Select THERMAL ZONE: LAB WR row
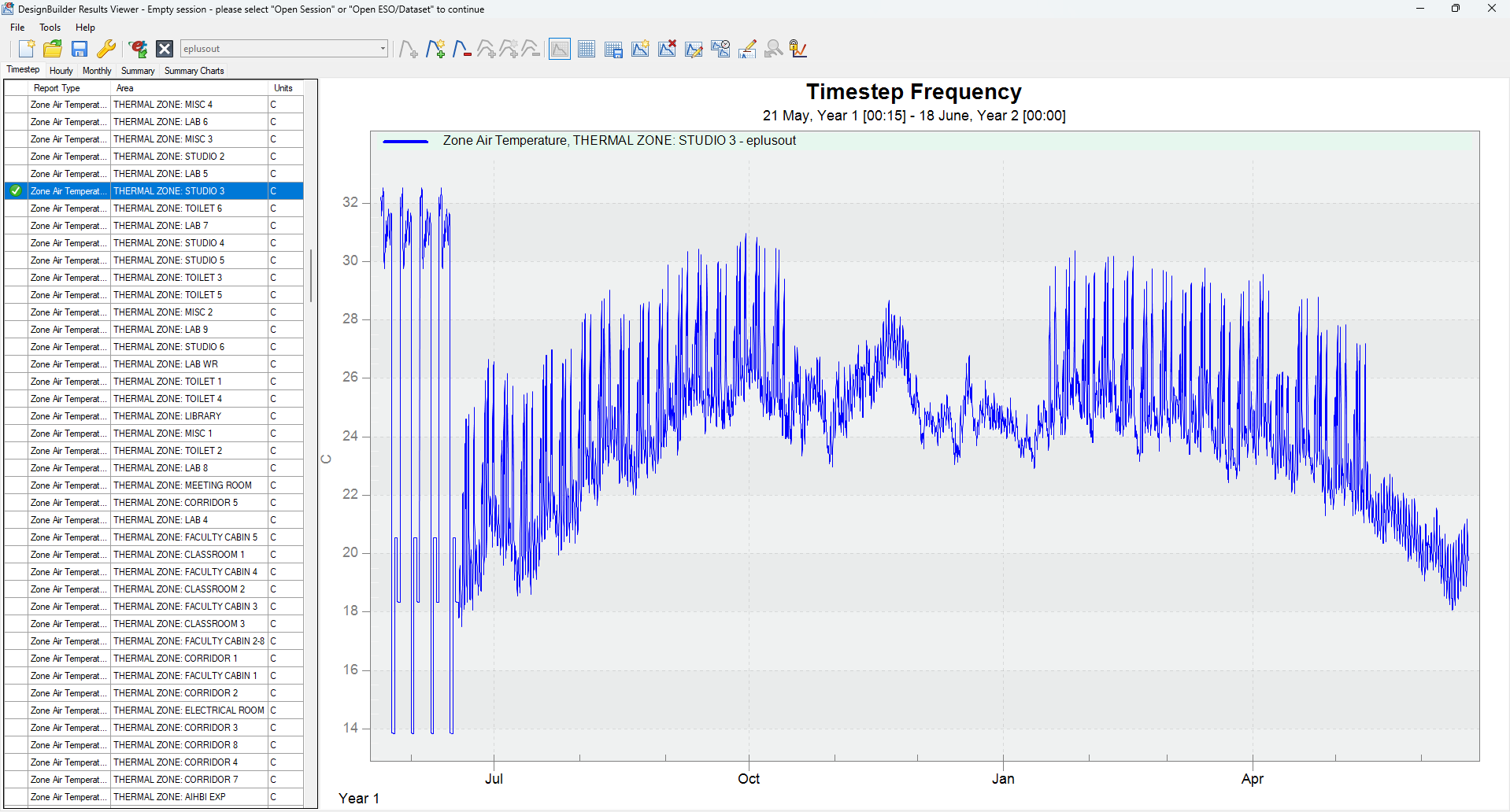Screen dimensions: 1510x812 (154, 364)
